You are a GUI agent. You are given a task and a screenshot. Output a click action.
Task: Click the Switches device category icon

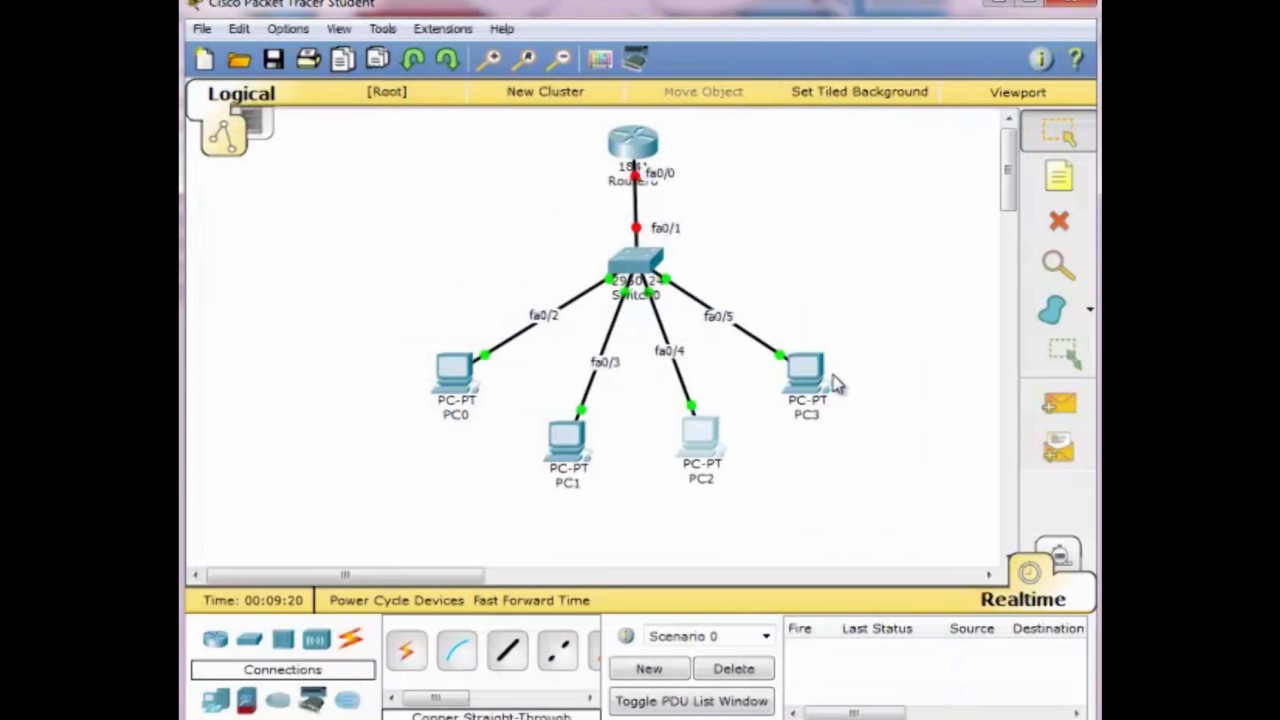(249, 639)
